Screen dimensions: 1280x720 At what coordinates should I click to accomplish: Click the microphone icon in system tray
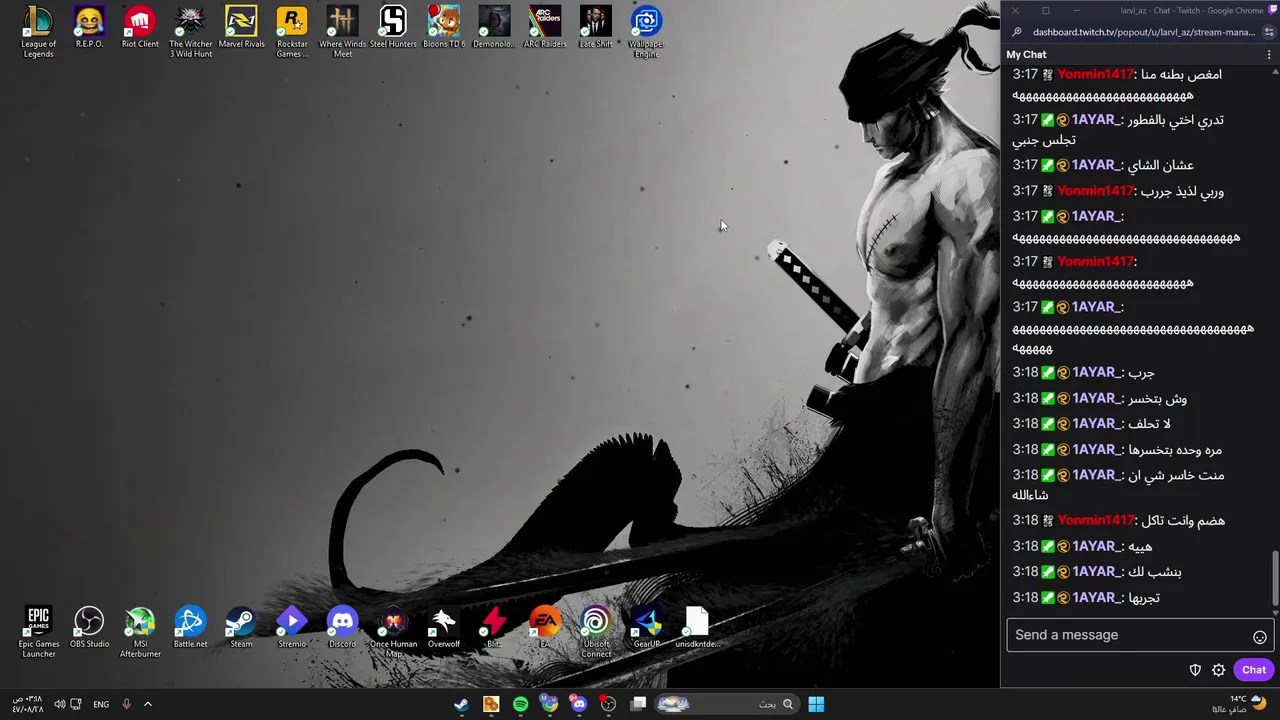click(126, 704)
